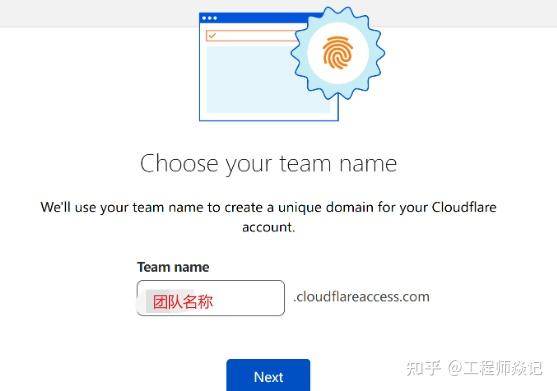Click the orange-outlined bar in the illustration
The width and height of the screenshot is (557, 391).
[251, 36]
